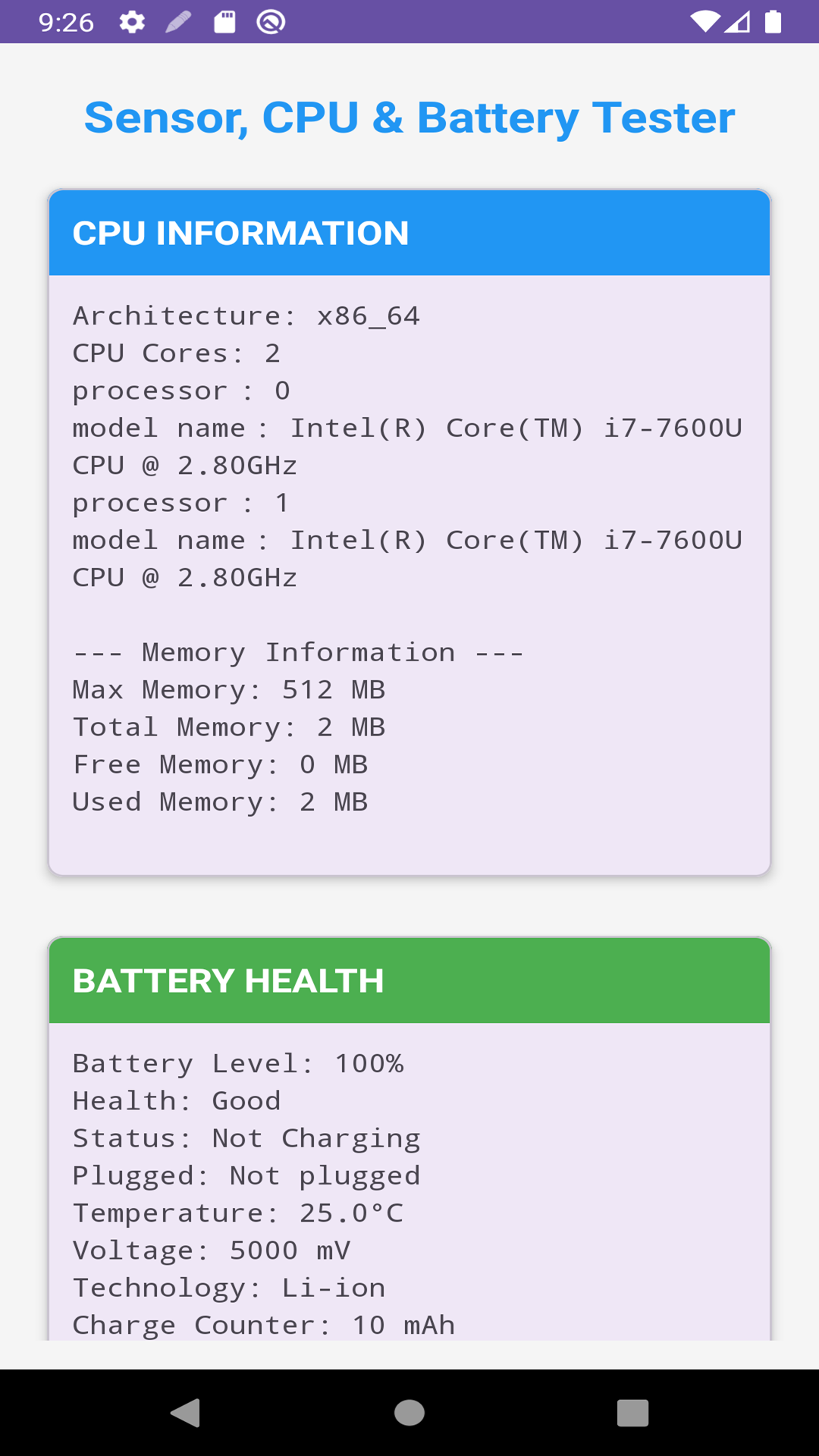Tap the Sensor, CPU & Battery Tester title

point(409,118)
